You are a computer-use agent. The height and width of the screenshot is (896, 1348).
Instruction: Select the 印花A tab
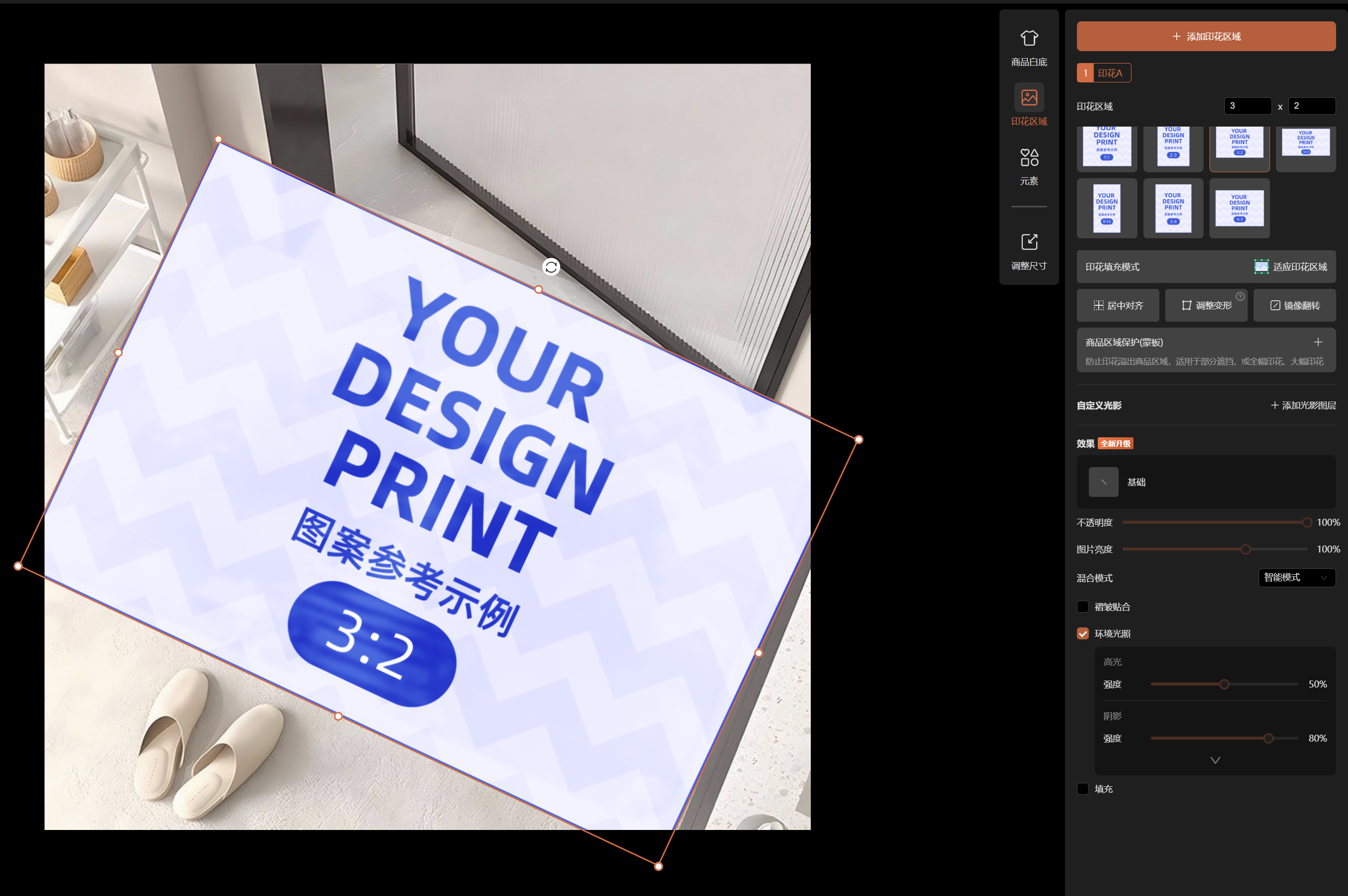(x=1103, y=73)
